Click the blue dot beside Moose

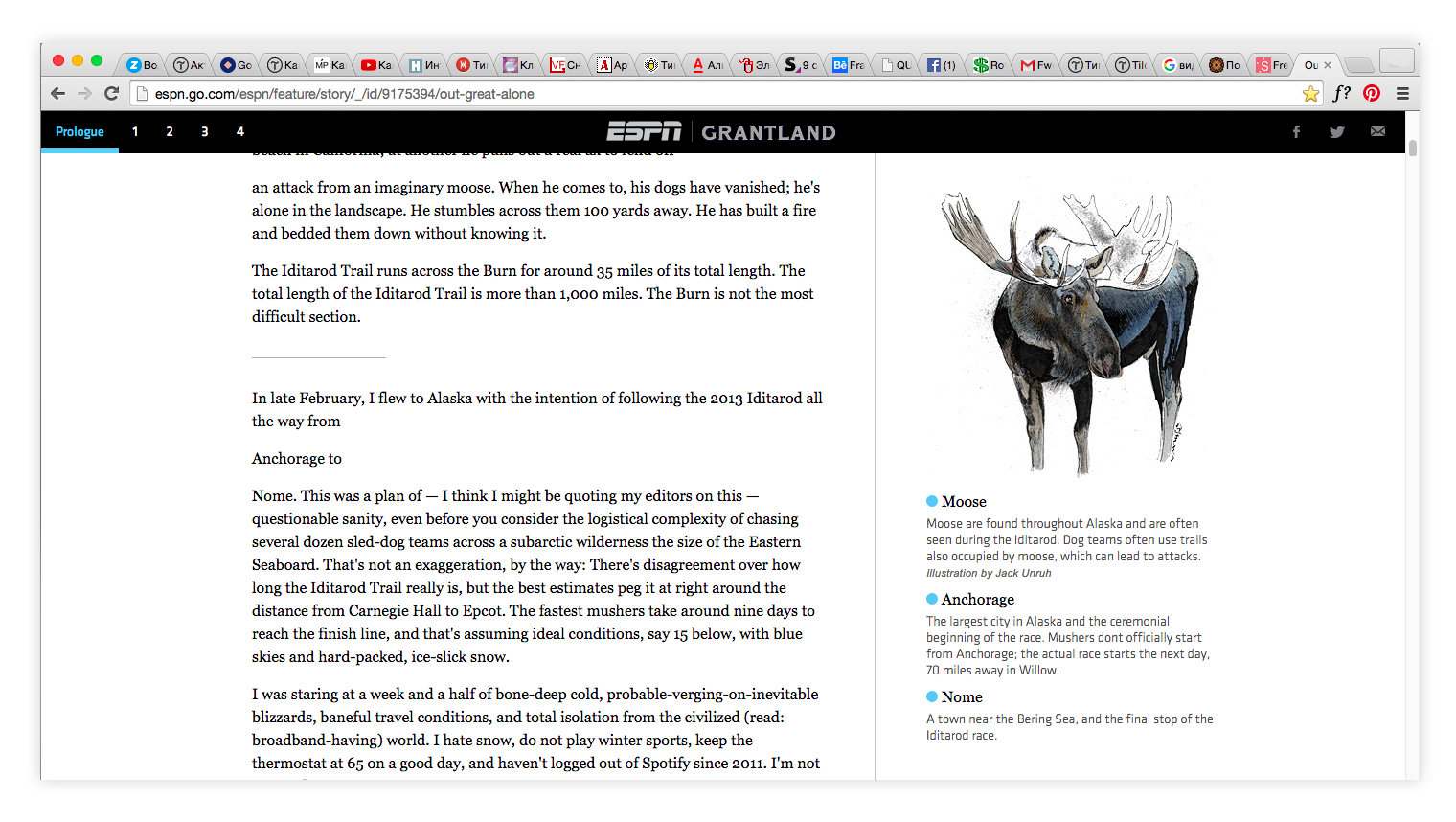[932, 501]
